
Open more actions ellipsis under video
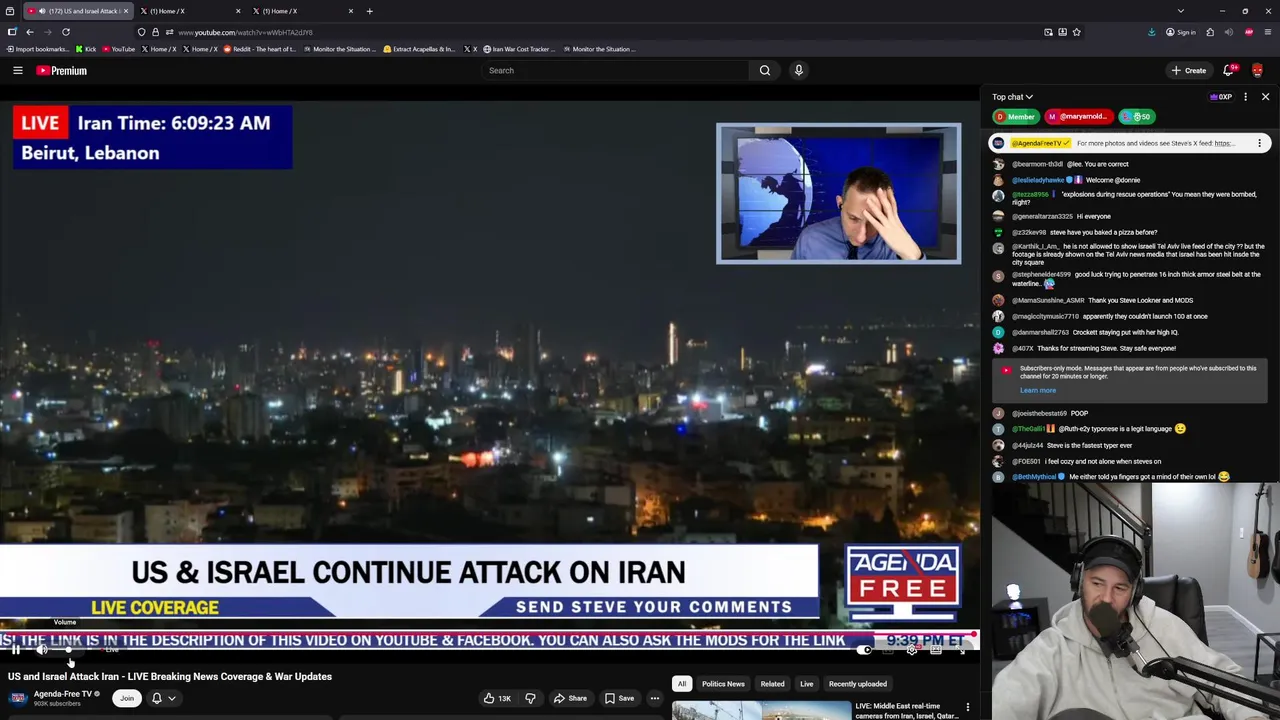coord(655,698)
